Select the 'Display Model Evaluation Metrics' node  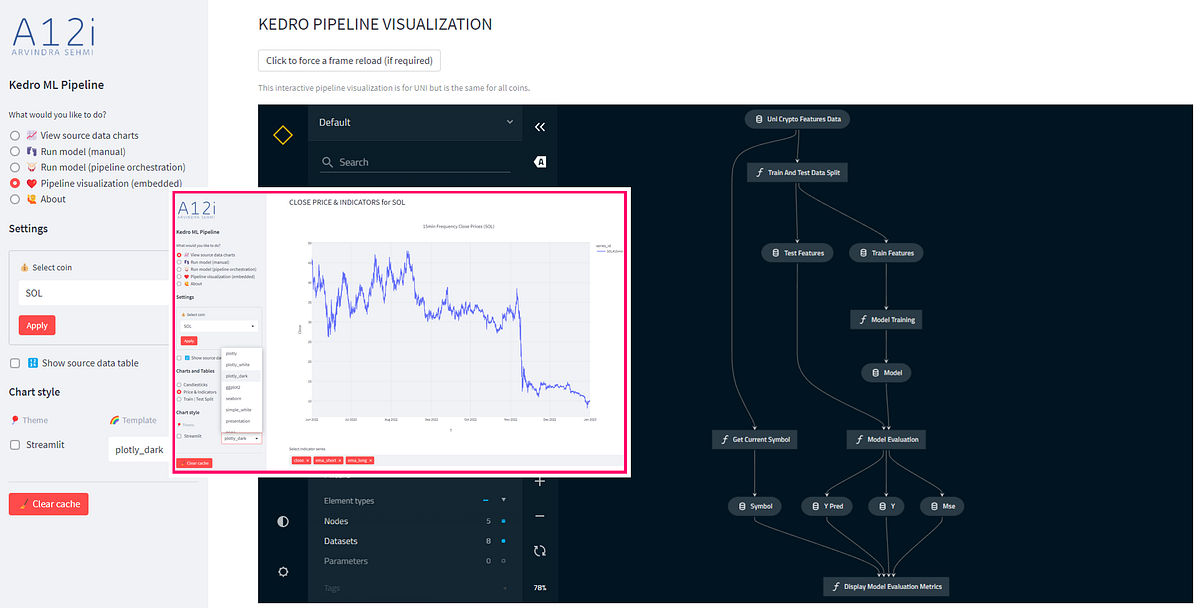pos(885,586)
